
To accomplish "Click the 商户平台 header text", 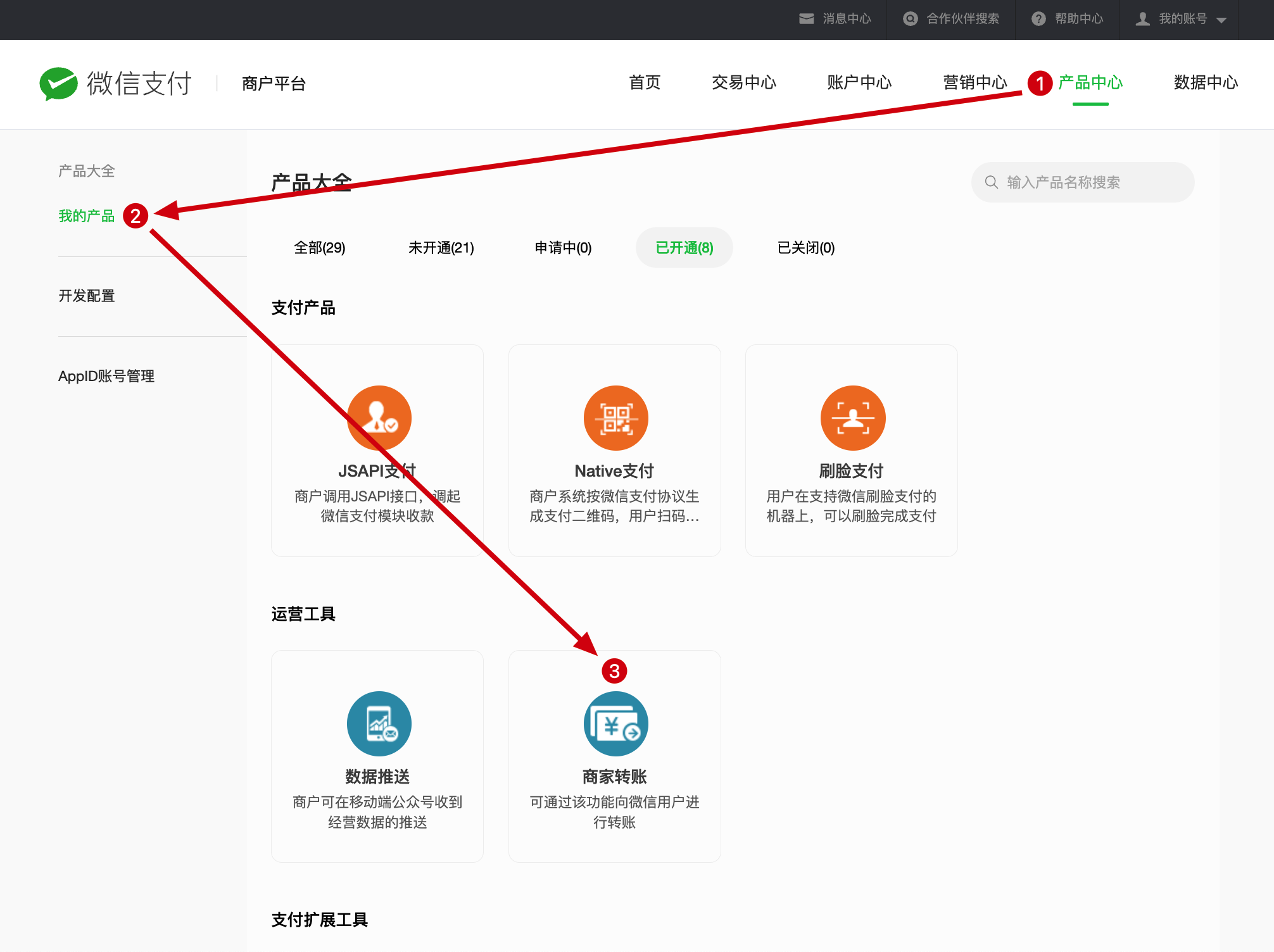I will [x=274, y=84].
